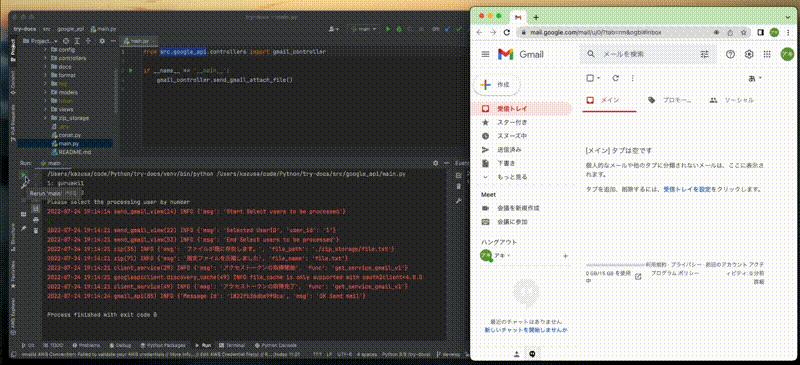Open the Problems tab
The image size is (800, 365).
[86, 345]
